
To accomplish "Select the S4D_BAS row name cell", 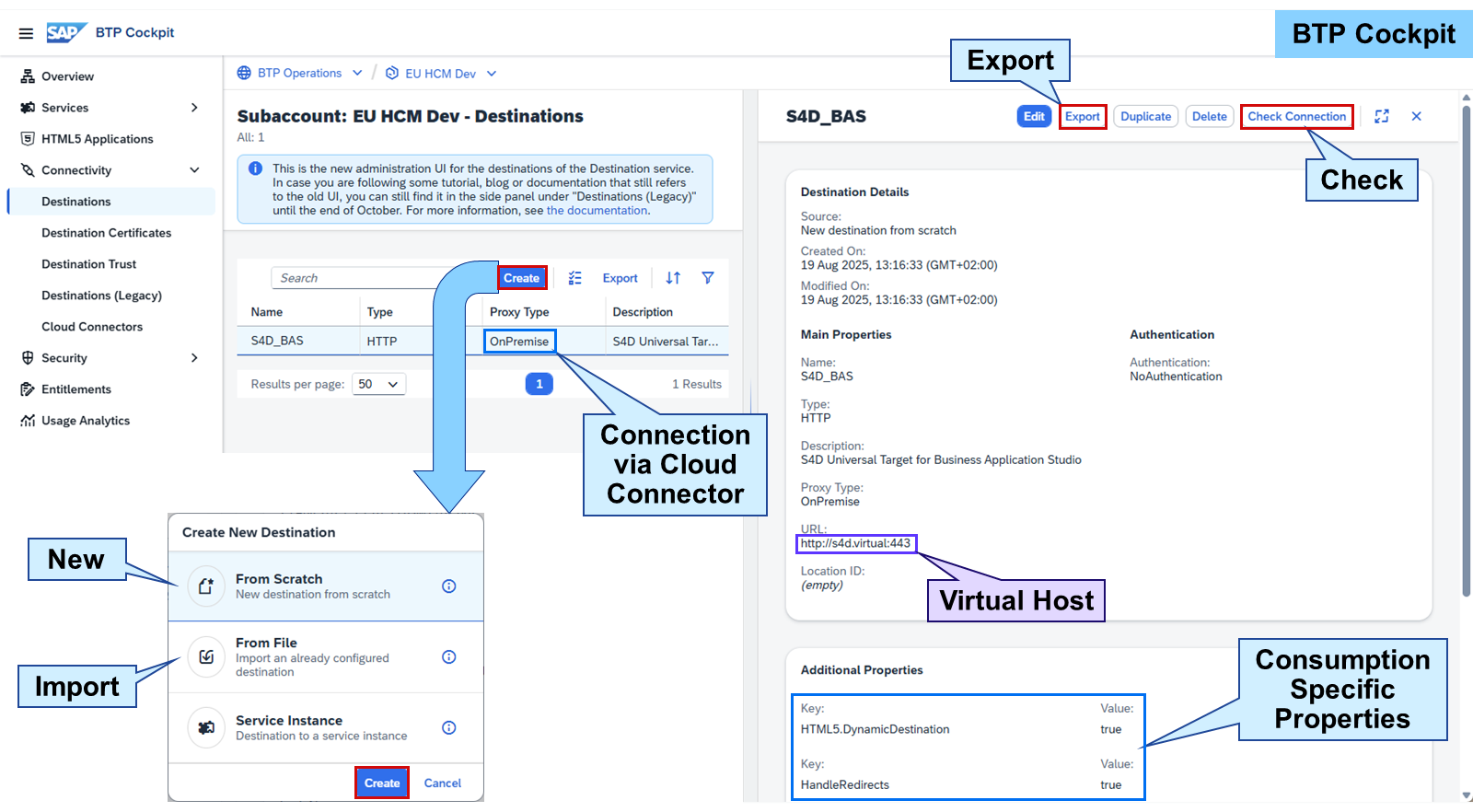I will click(x=277, y=341).
